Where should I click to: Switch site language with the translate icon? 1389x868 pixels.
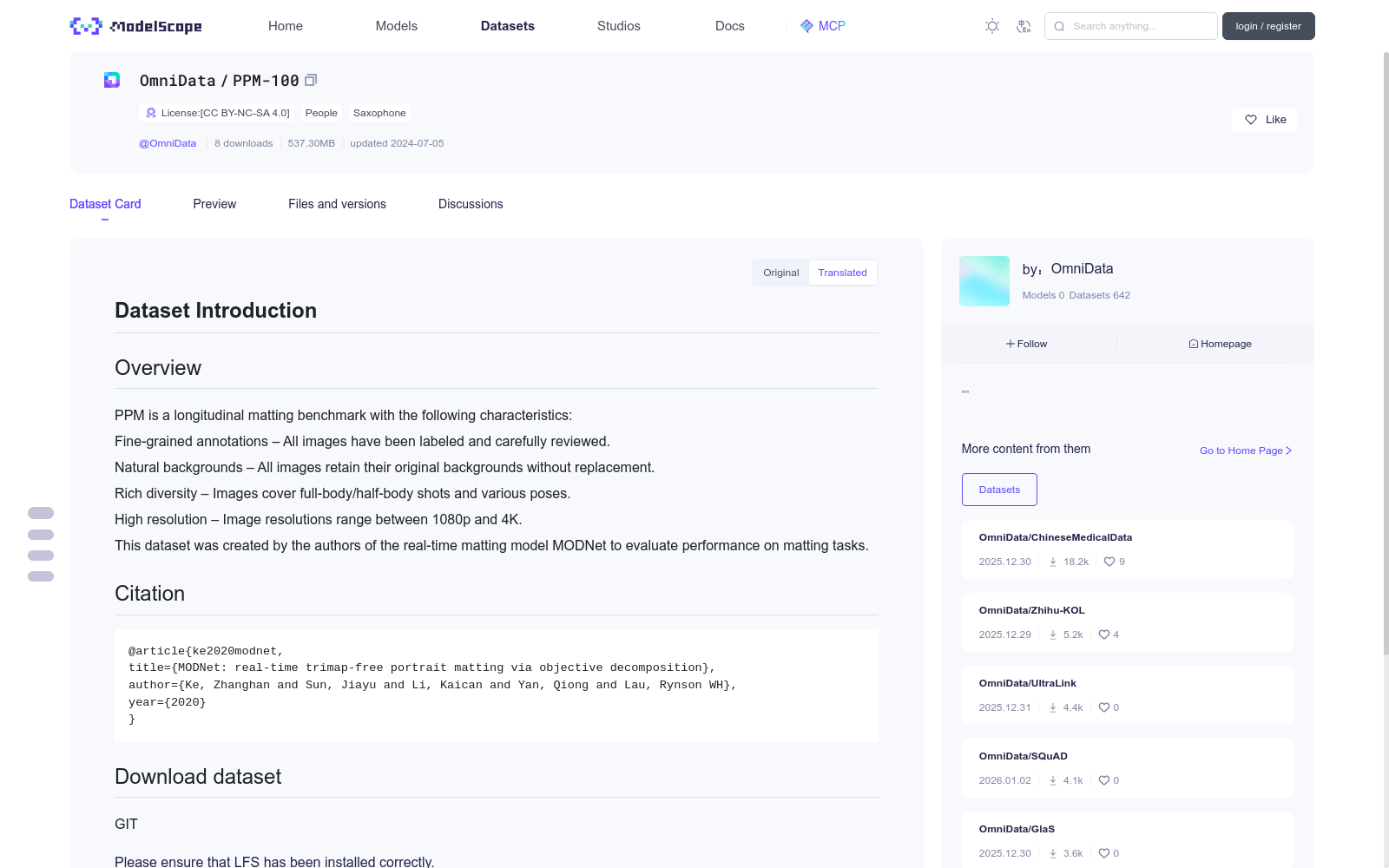coord(1024,26)
